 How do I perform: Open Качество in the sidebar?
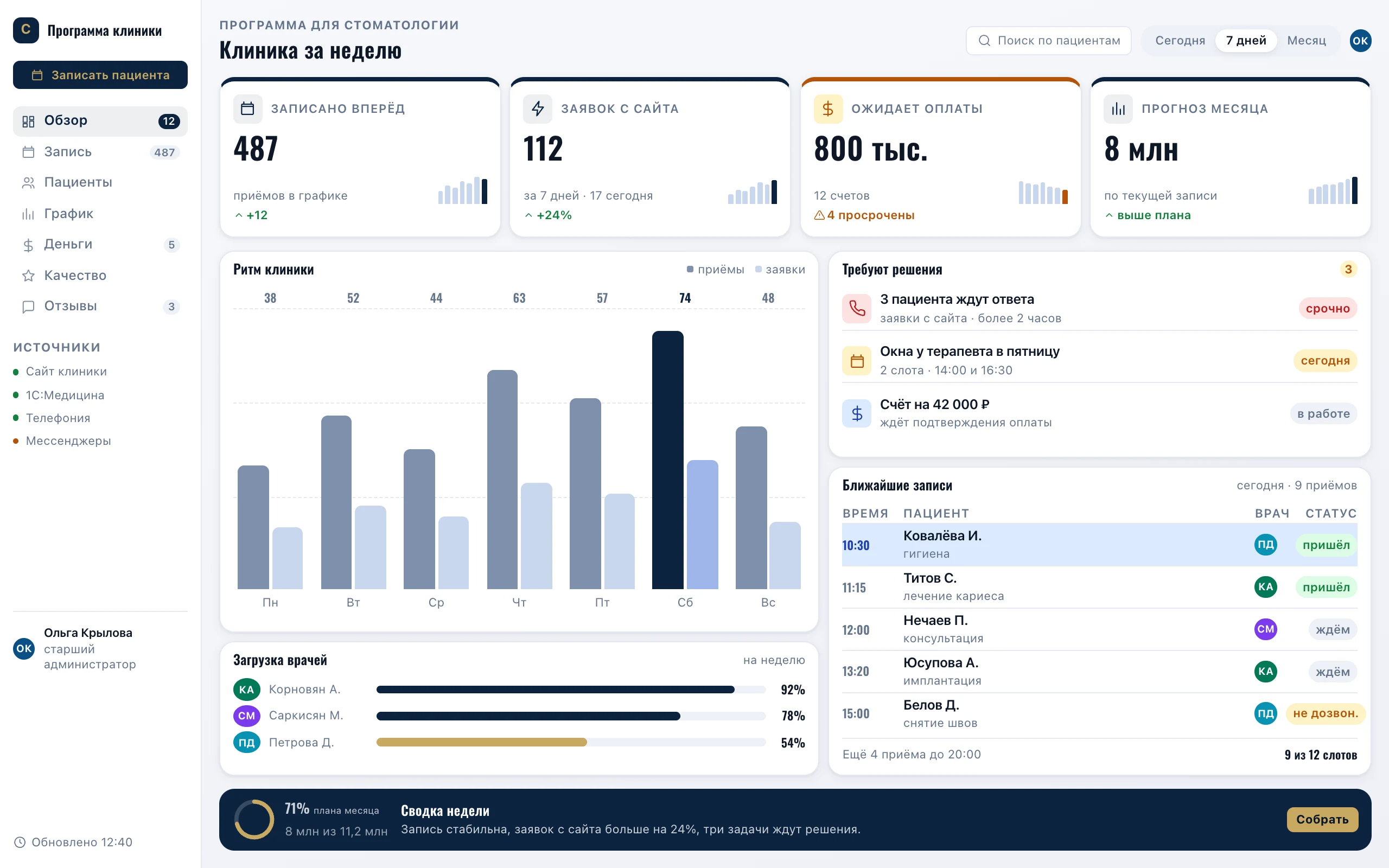100,276
